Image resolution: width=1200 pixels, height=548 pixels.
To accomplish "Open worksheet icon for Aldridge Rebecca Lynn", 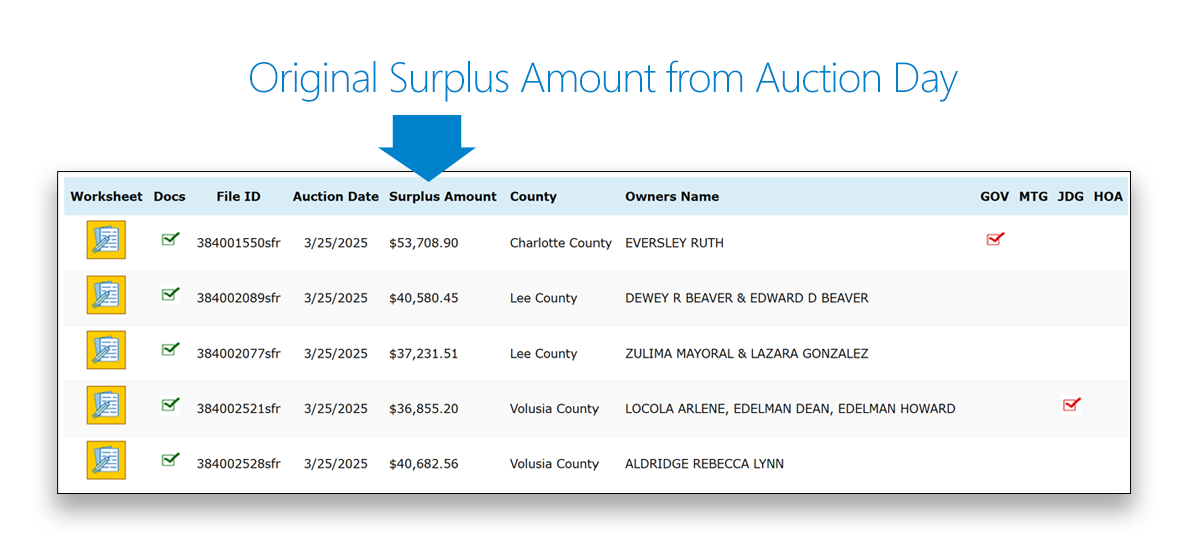I will [106, 461].
